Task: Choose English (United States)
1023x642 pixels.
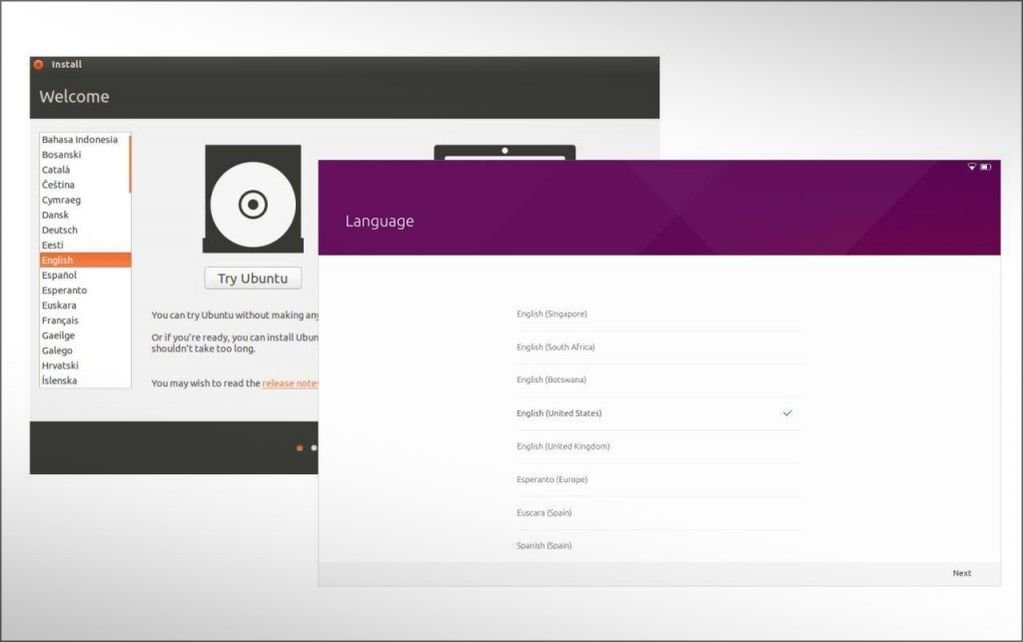Action: (659, 413)
